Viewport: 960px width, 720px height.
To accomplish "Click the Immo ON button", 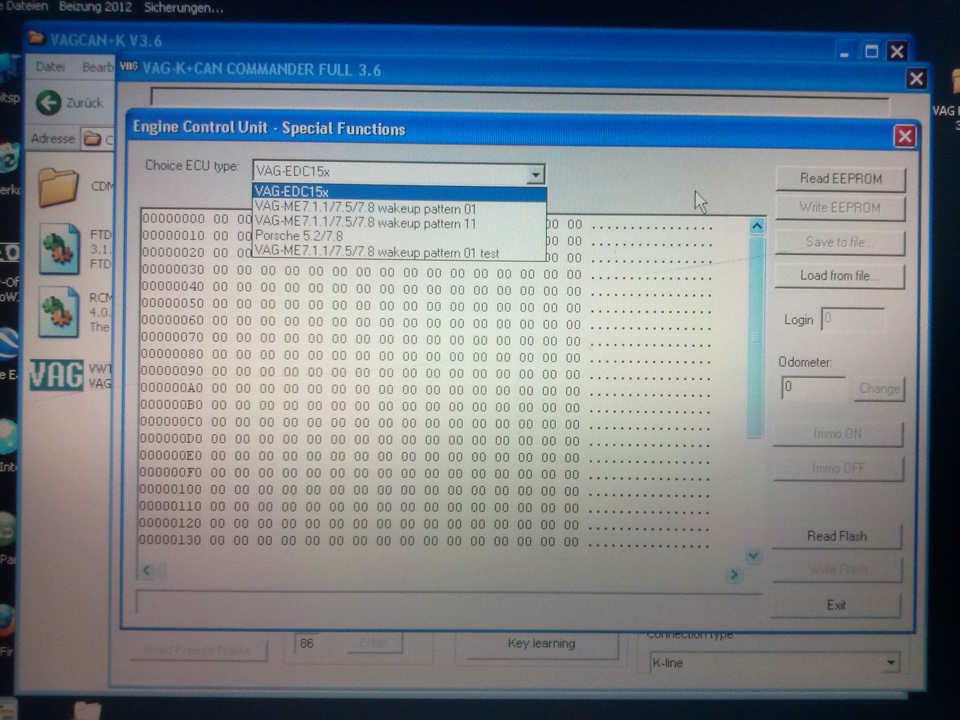I will click(838, 434).
